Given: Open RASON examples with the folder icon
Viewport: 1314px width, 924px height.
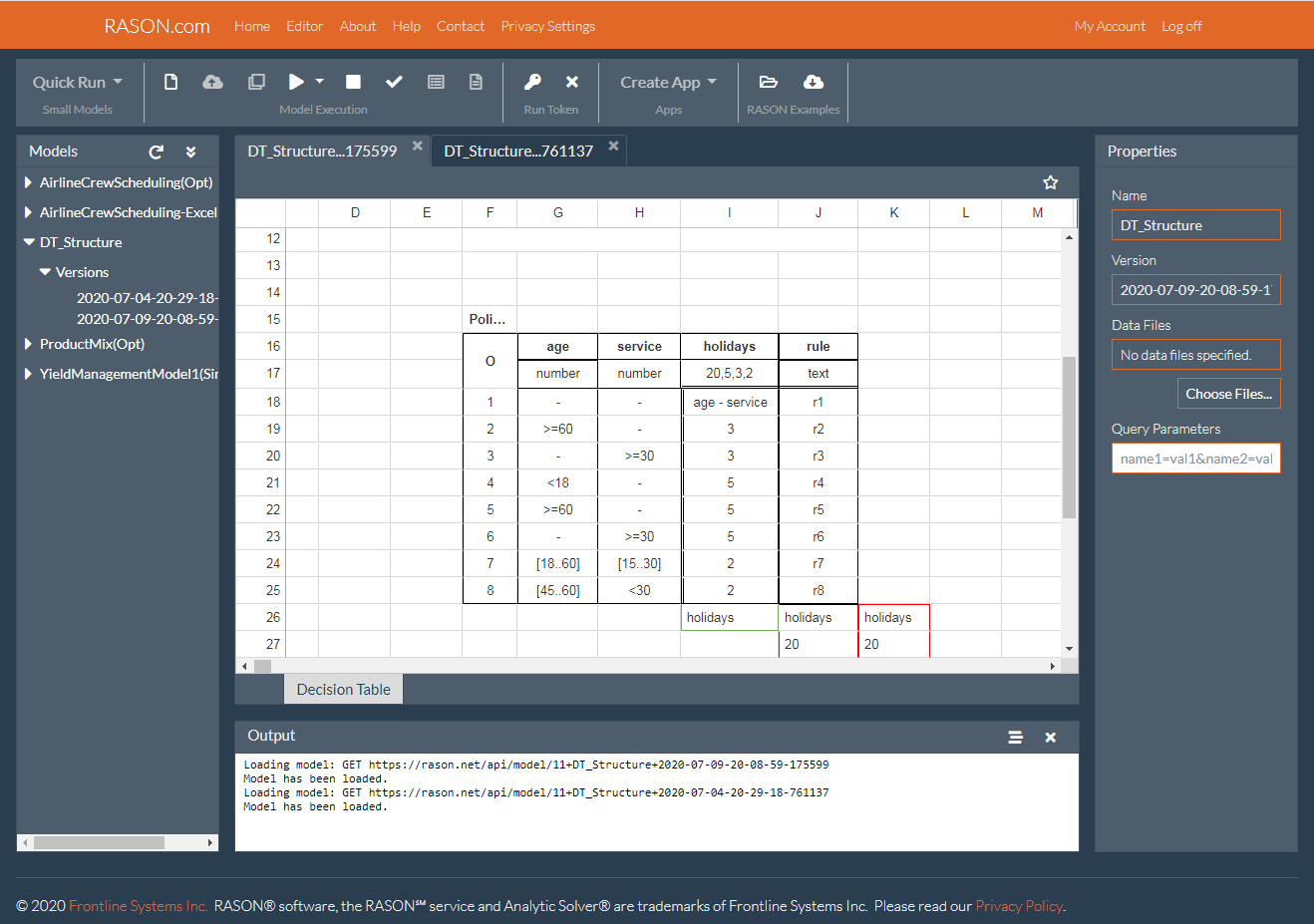Looking at the screenshot, I should click(768, 82).
